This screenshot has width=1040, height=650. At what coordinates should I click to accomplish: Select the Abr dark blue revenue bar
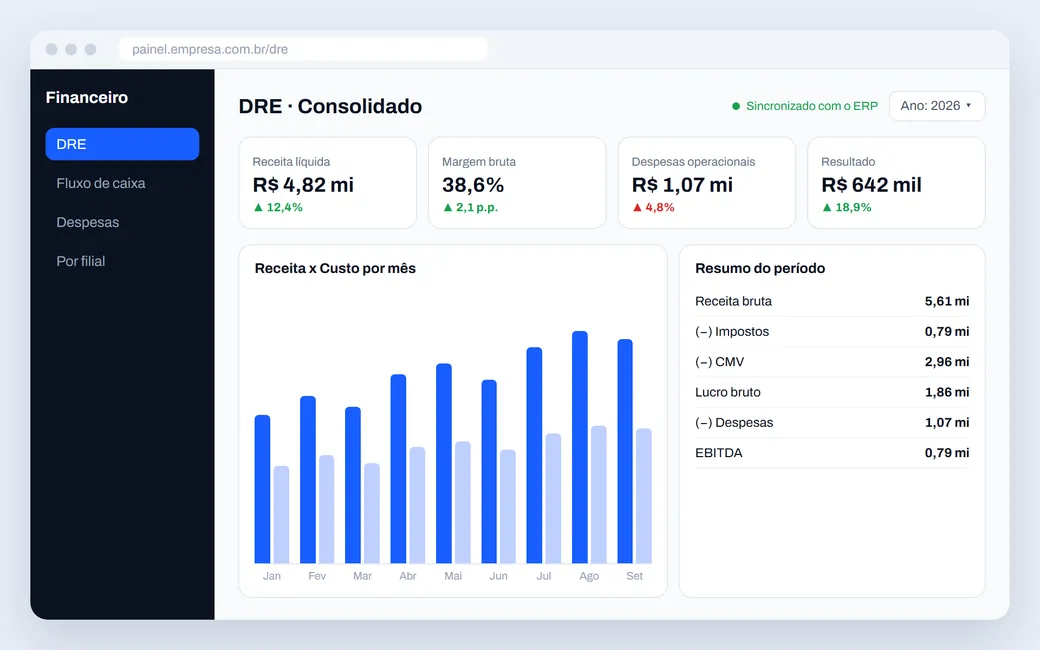click(399, 469)
